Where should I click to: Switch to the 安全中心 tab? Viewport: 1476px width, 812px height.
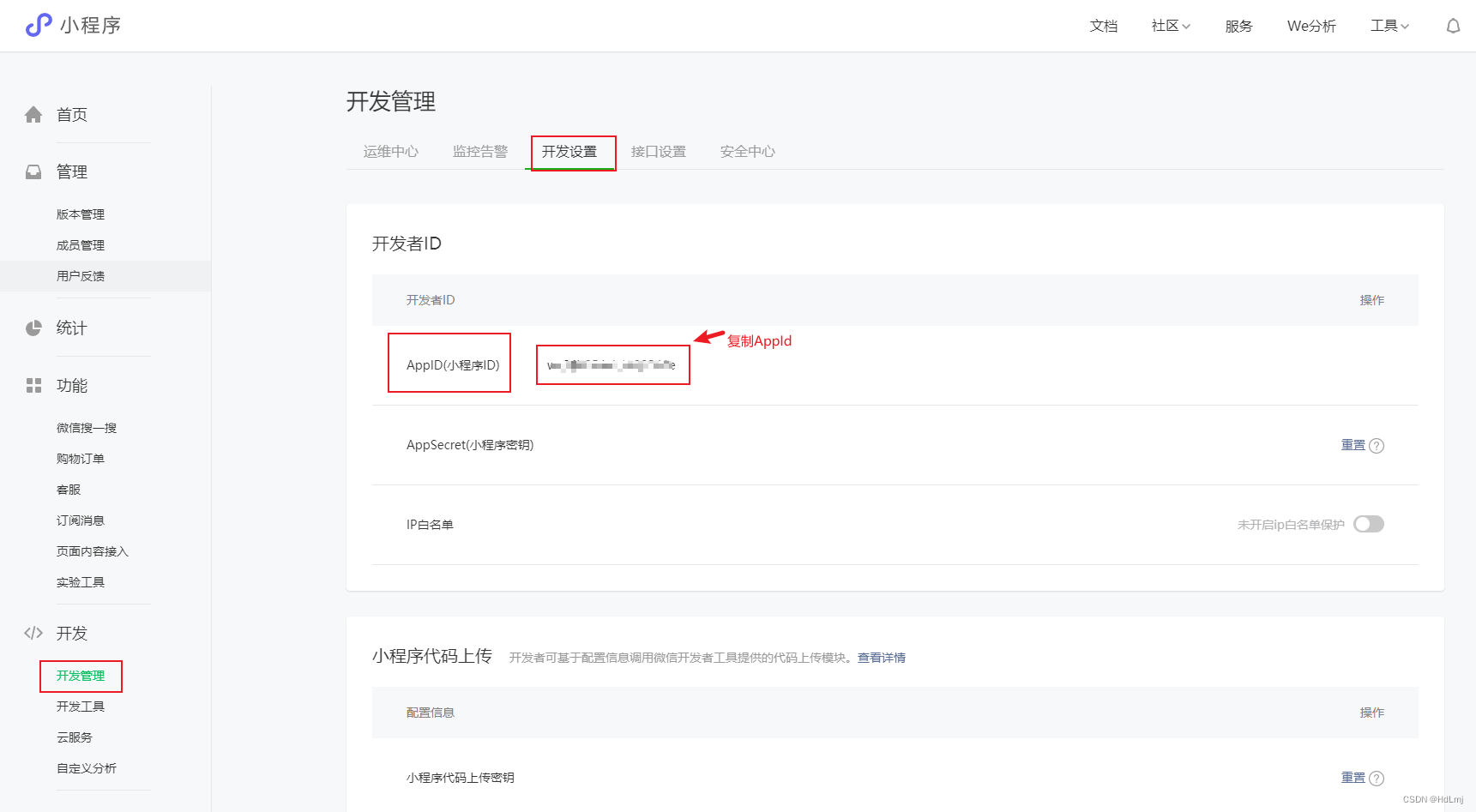click(747, 151)
